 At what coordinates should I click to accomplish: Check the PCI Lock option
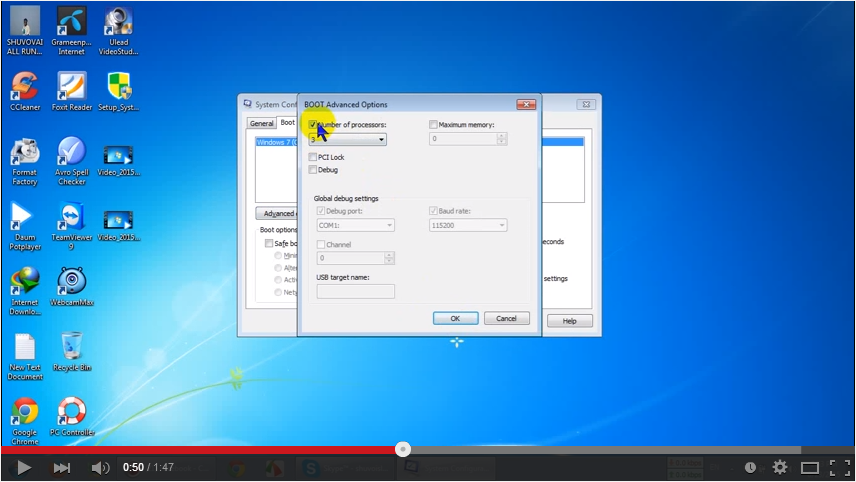pyautogui.click(x=314, y=157)
